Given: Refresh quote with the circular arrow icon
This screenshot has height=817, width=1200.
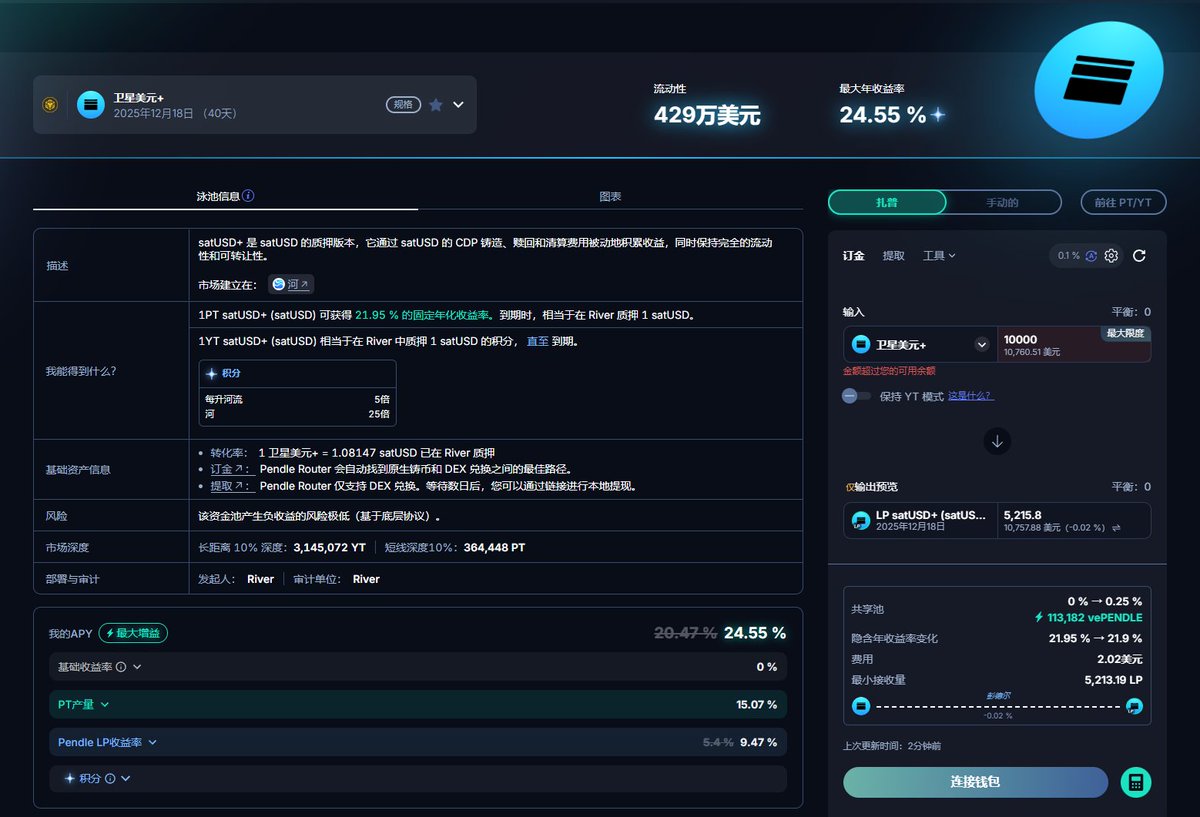Looking at the screenshot, I should click(x=1139, y=256).
